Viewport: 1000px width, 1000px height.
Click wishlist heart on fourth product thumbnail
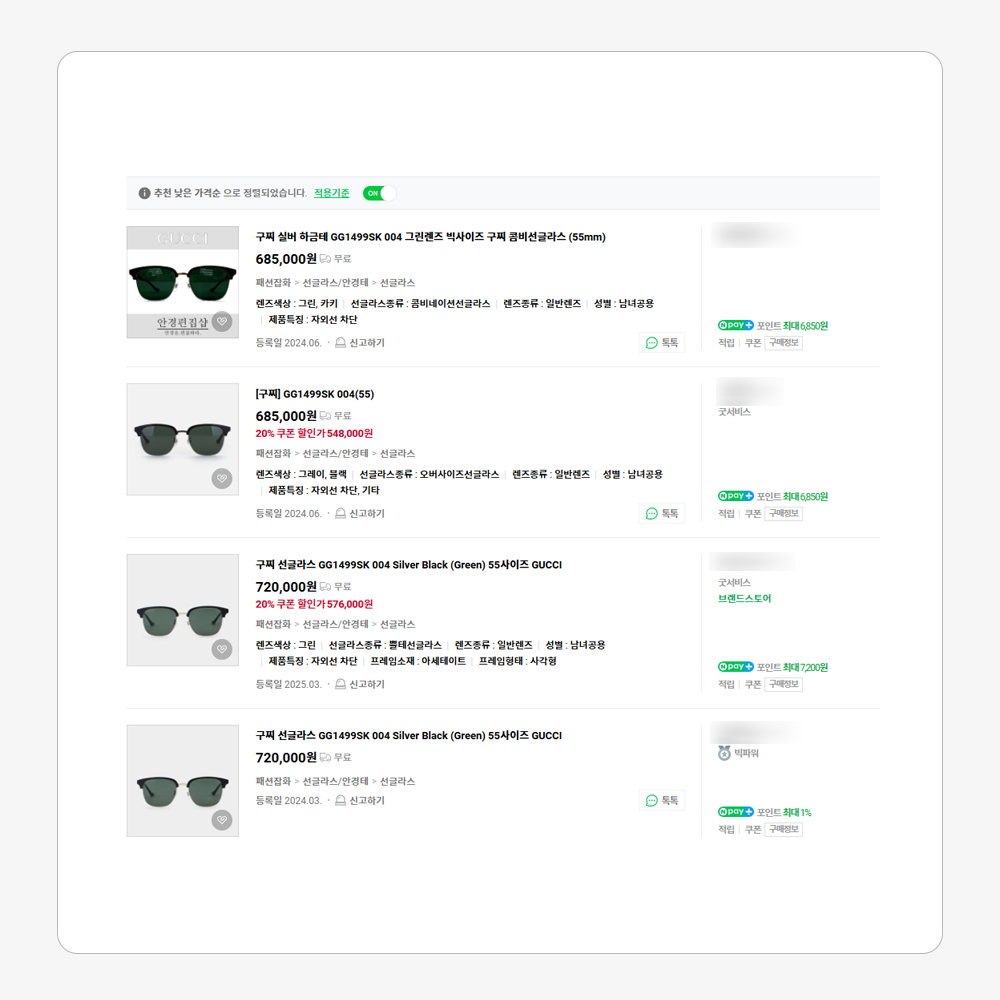pos(222,820)
